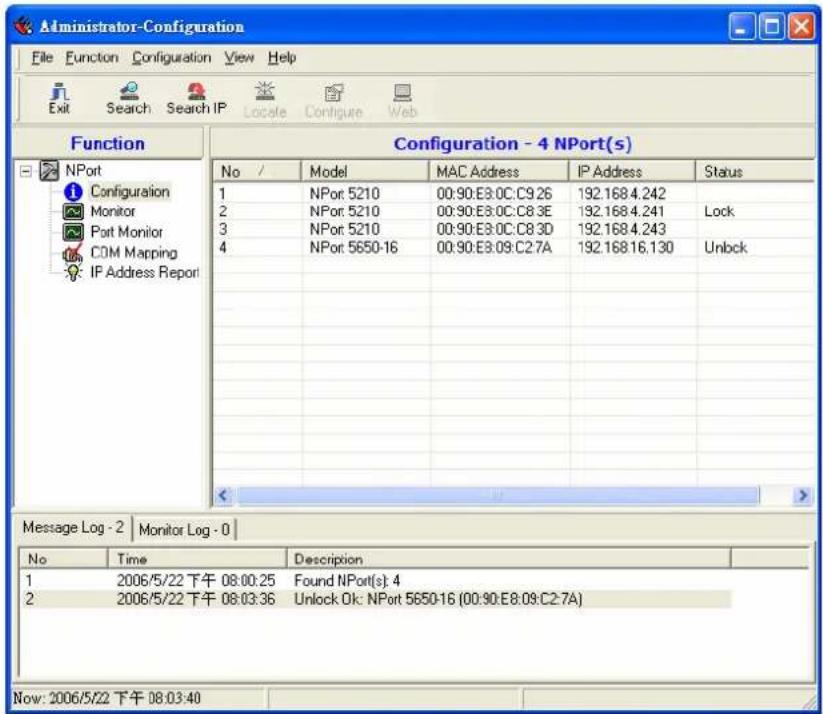Click the COM Mapping tree icon
The image size is (823, 714).
pyautogui.click(x=73, y=253)
